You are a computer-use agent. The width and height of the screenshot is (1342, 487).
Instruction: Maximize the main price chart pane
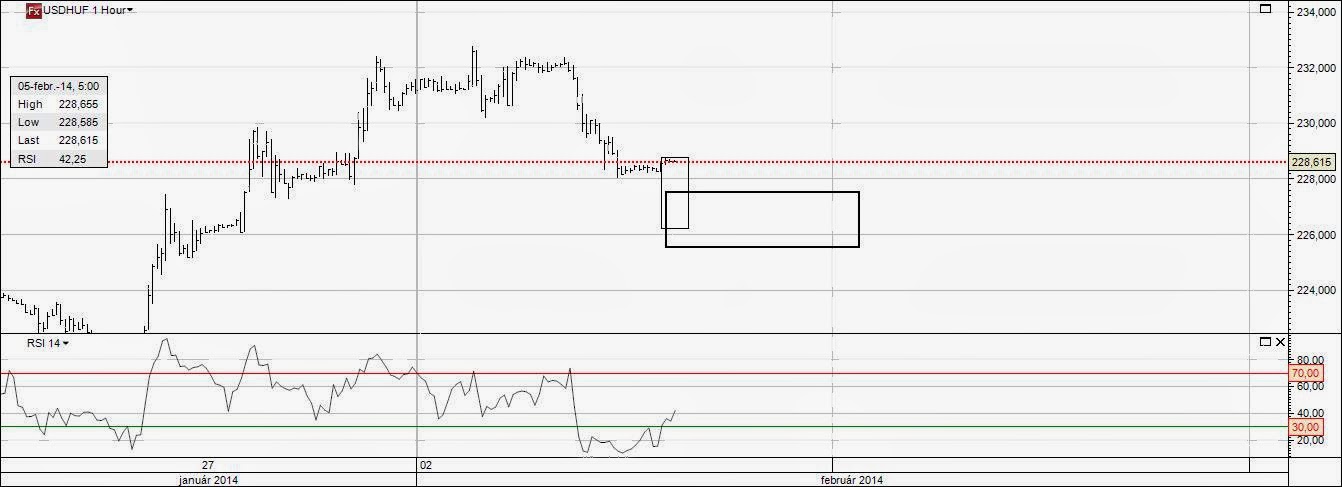(1265, 9)
